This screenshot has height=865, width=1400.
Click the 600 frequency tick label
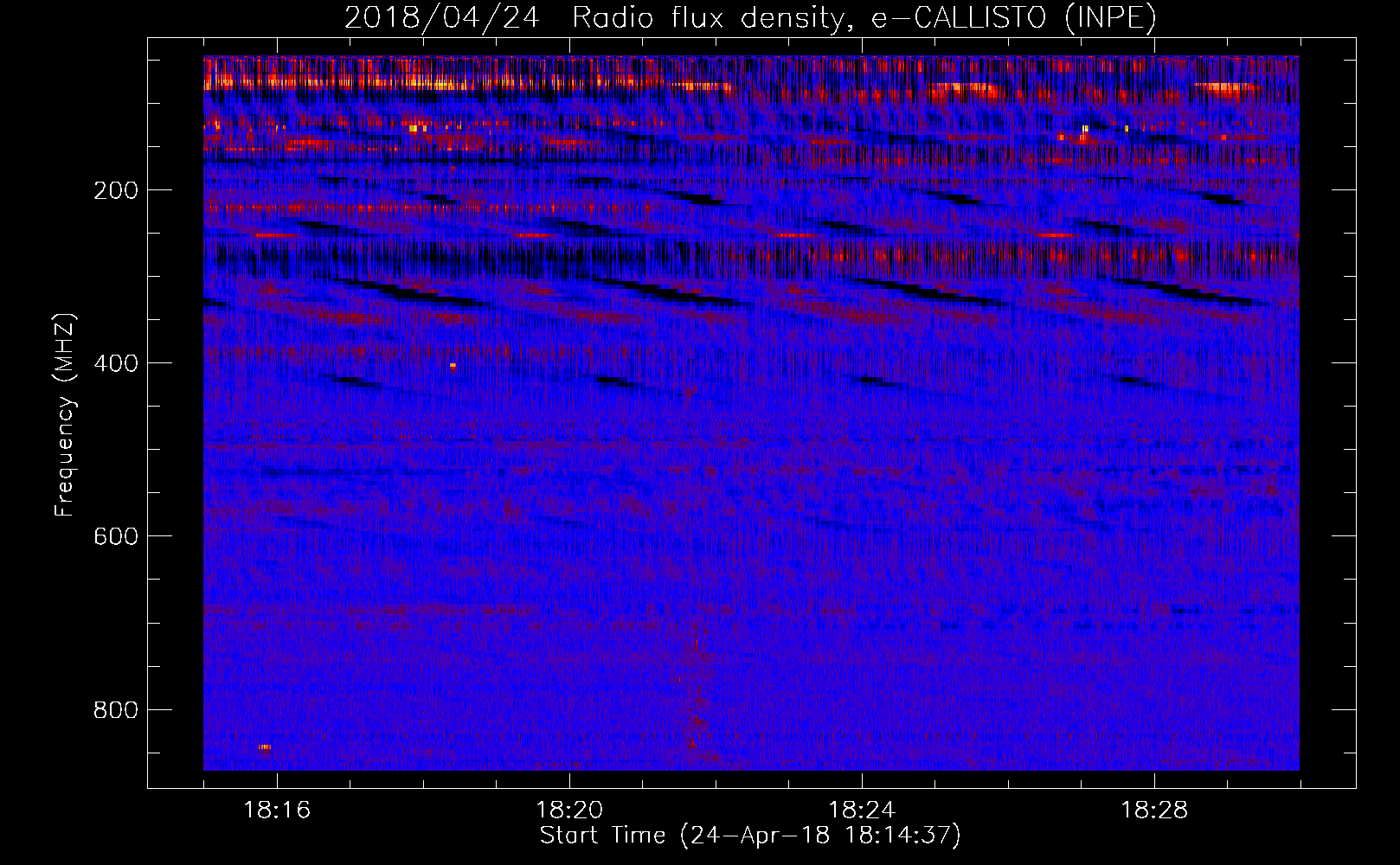click(x=116, y=536)
